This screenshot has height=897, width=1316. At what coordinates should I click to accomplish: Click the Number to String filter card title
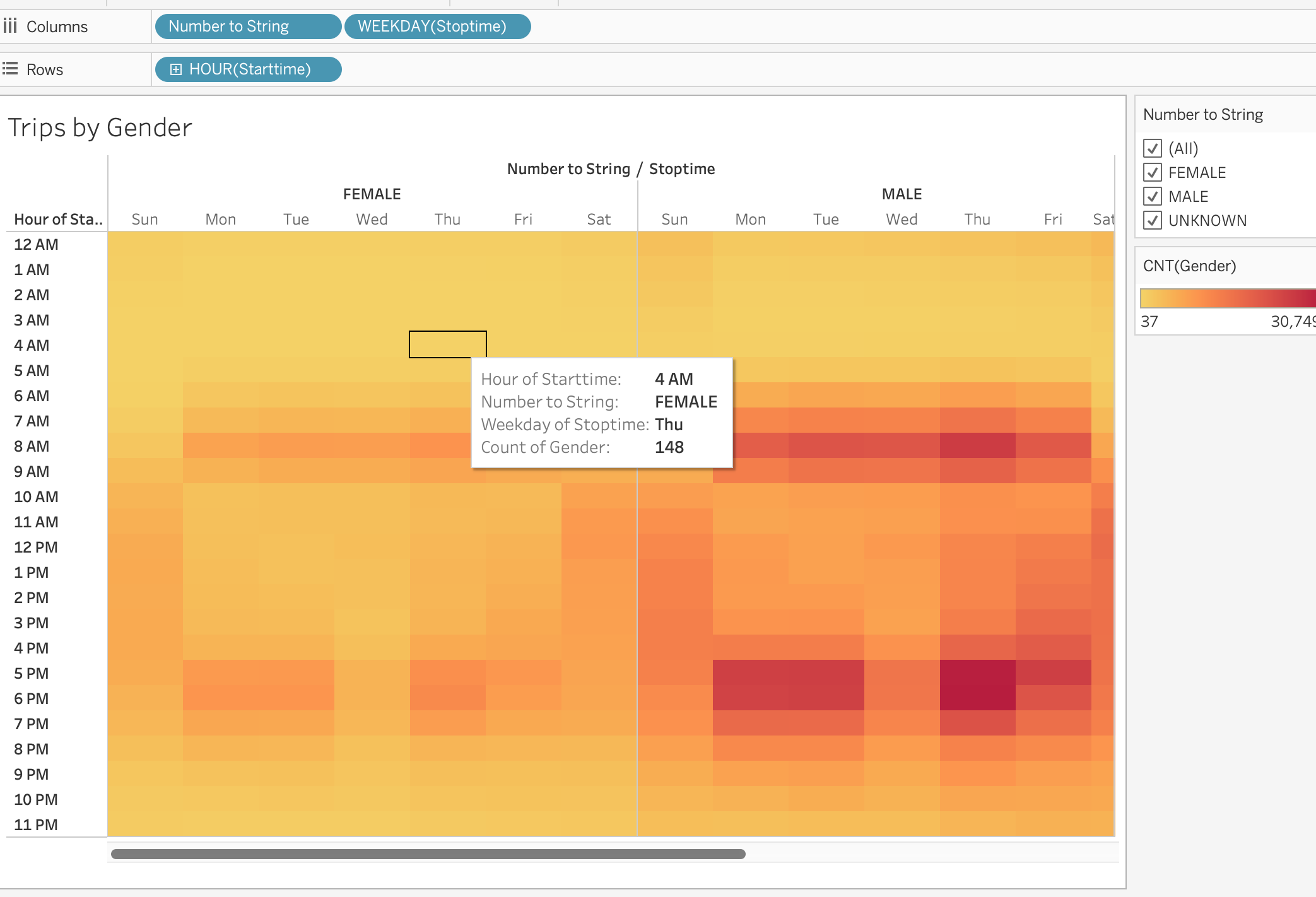click(x=1202, y=115)
